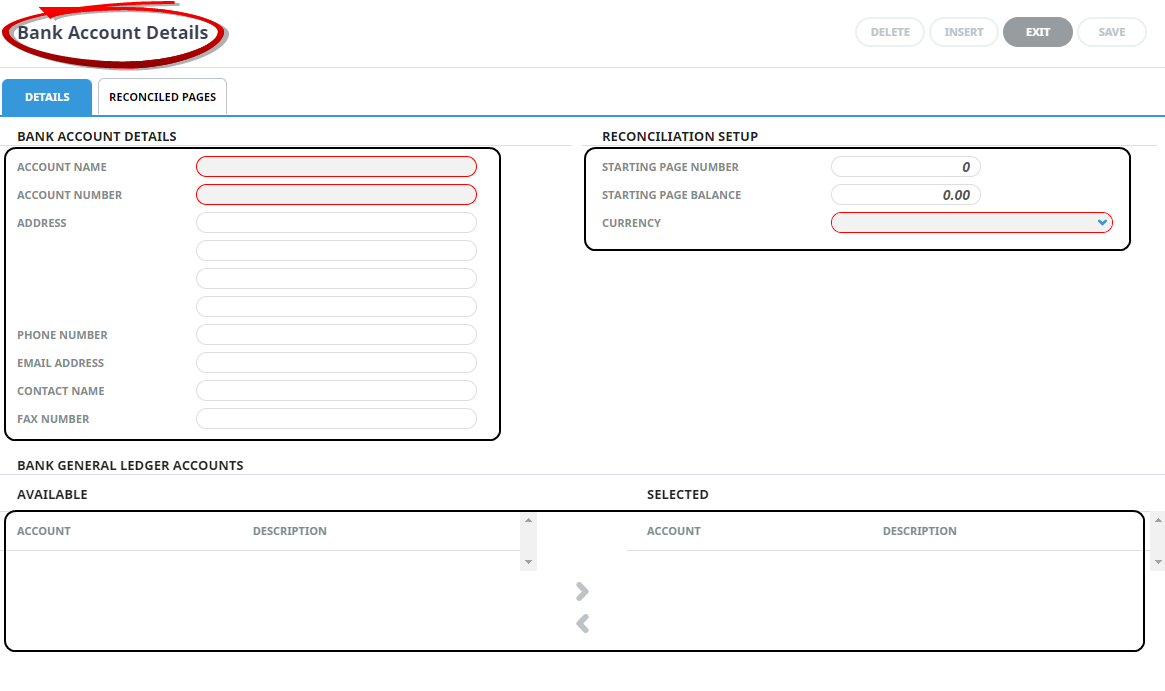Click the Fax Number input box
Viewport: 1165px width, 691px height.
point(336,419)
